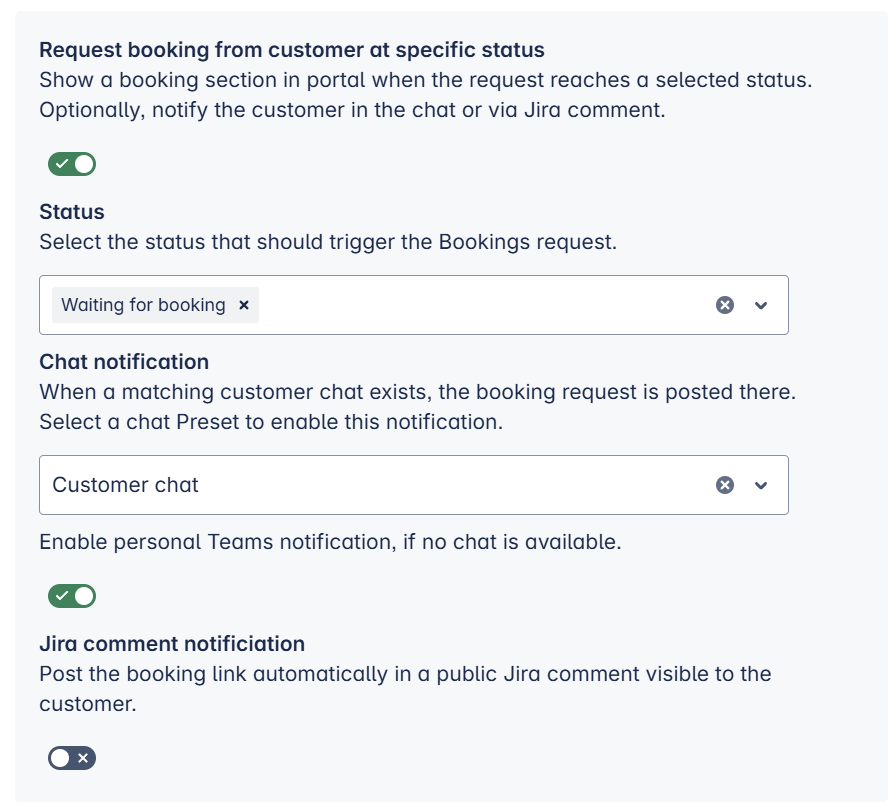Enable the Jira comment notification toggle
Viewport: 894px width, 805px height.
(72, 758)
